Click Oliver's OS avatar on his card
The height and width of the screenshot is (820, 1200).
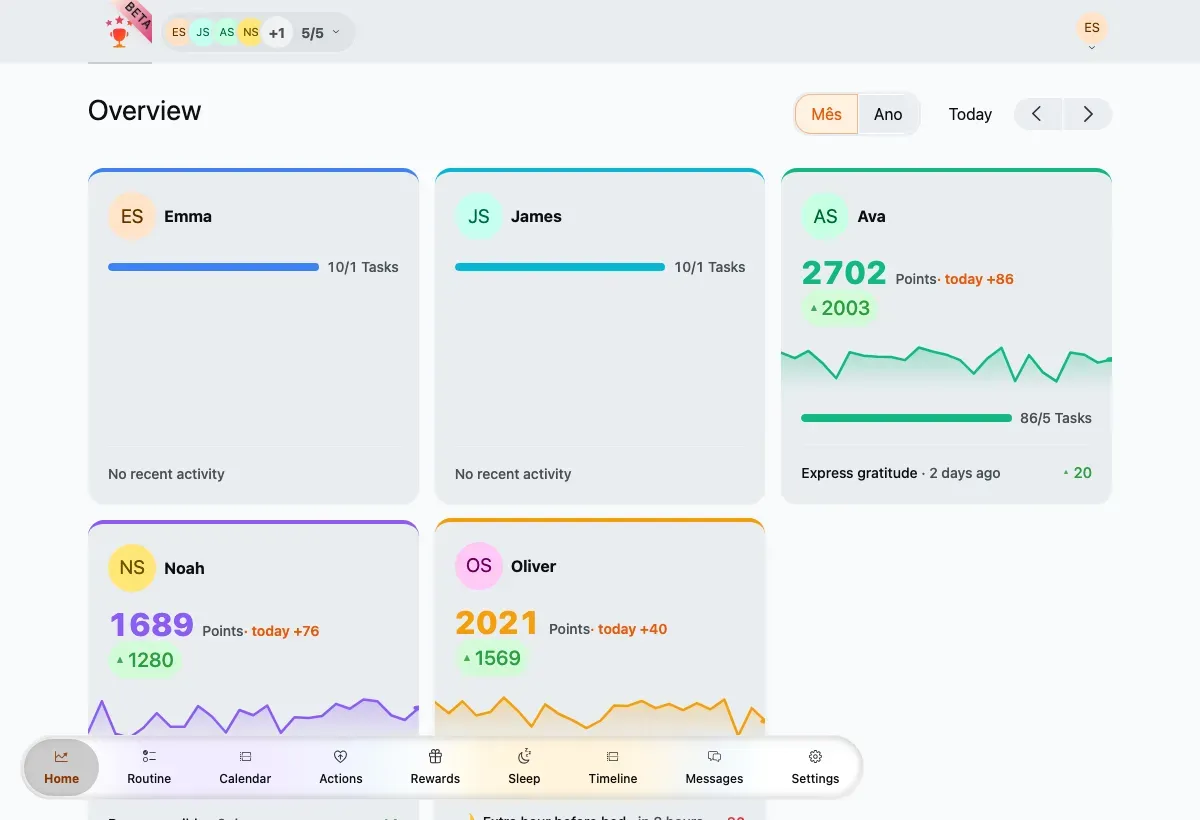pyautogui.click(x=479, y=566)
